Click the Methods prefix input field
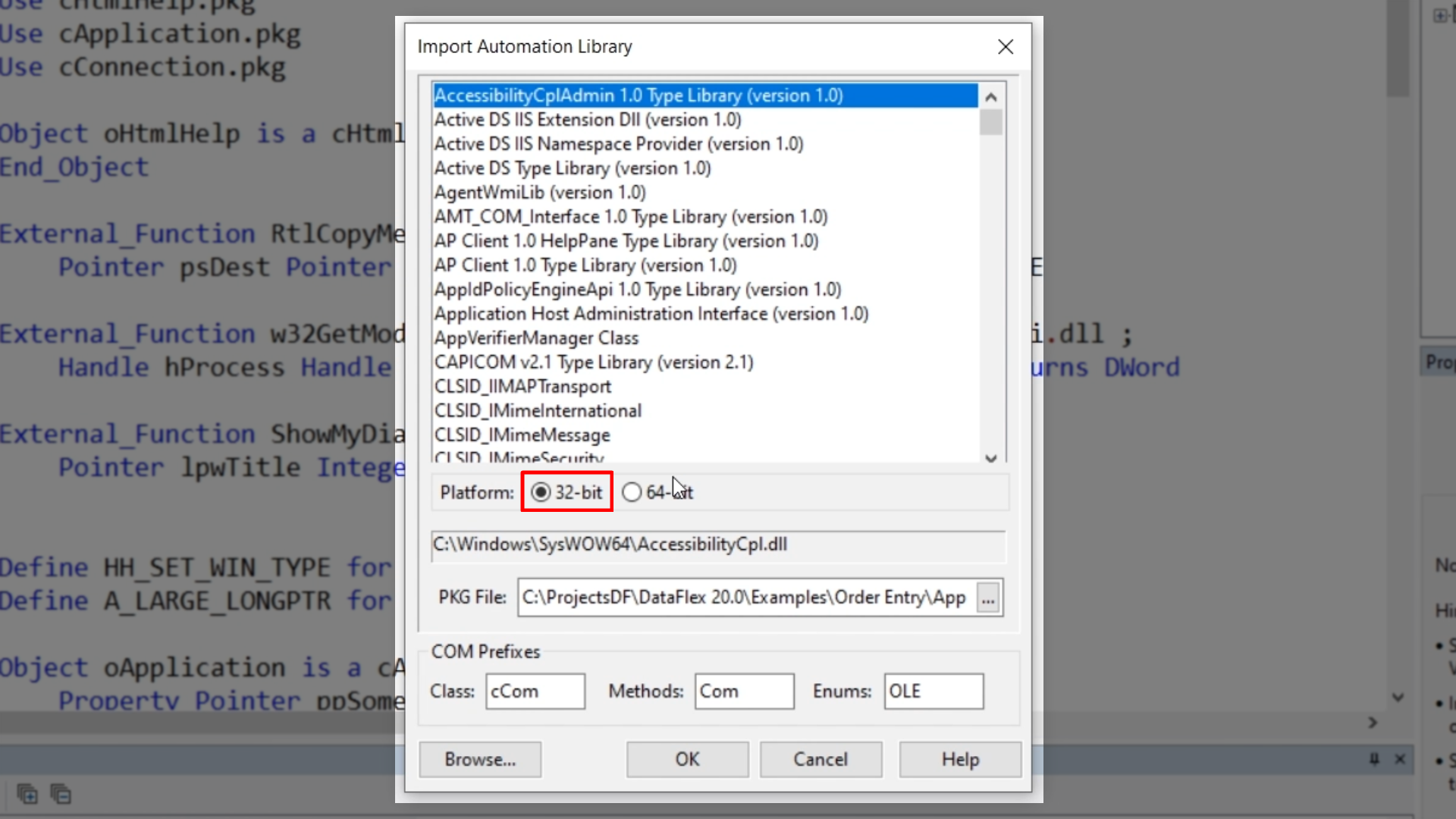Image resolution: width=1456 pixels, height=819 pixels. point(744,691)
